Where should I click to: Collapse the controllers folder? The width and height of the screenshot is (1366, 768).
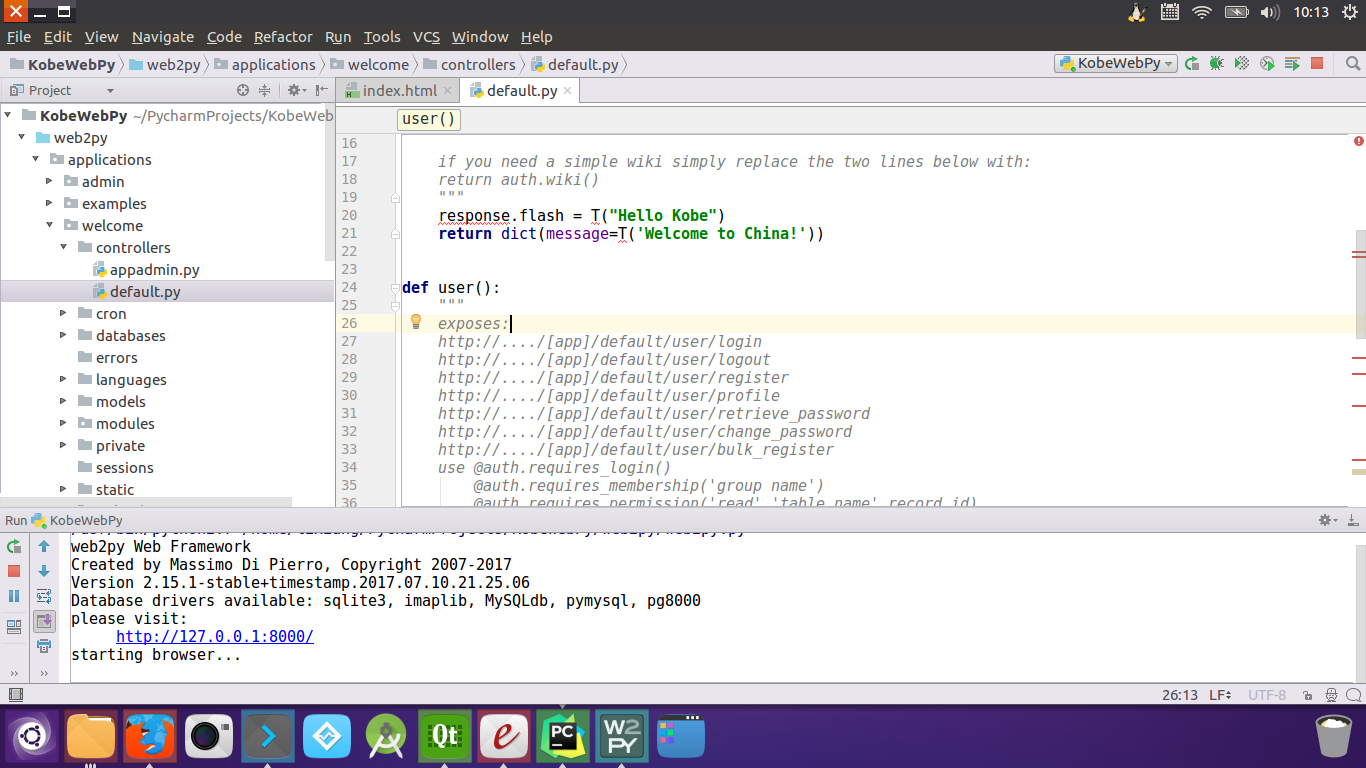click(63, 247)
